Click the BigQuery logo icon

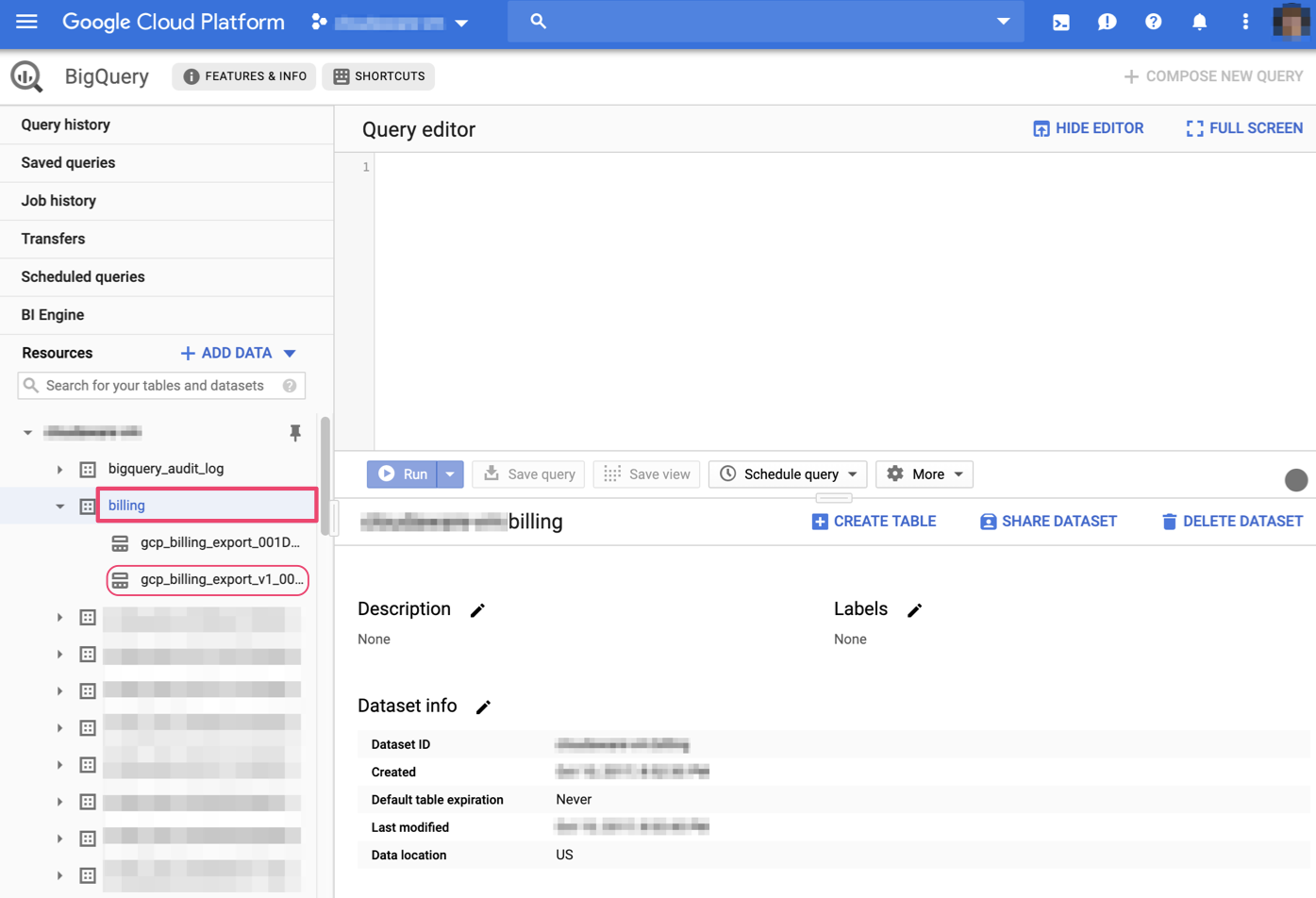(x=26, y=76)
